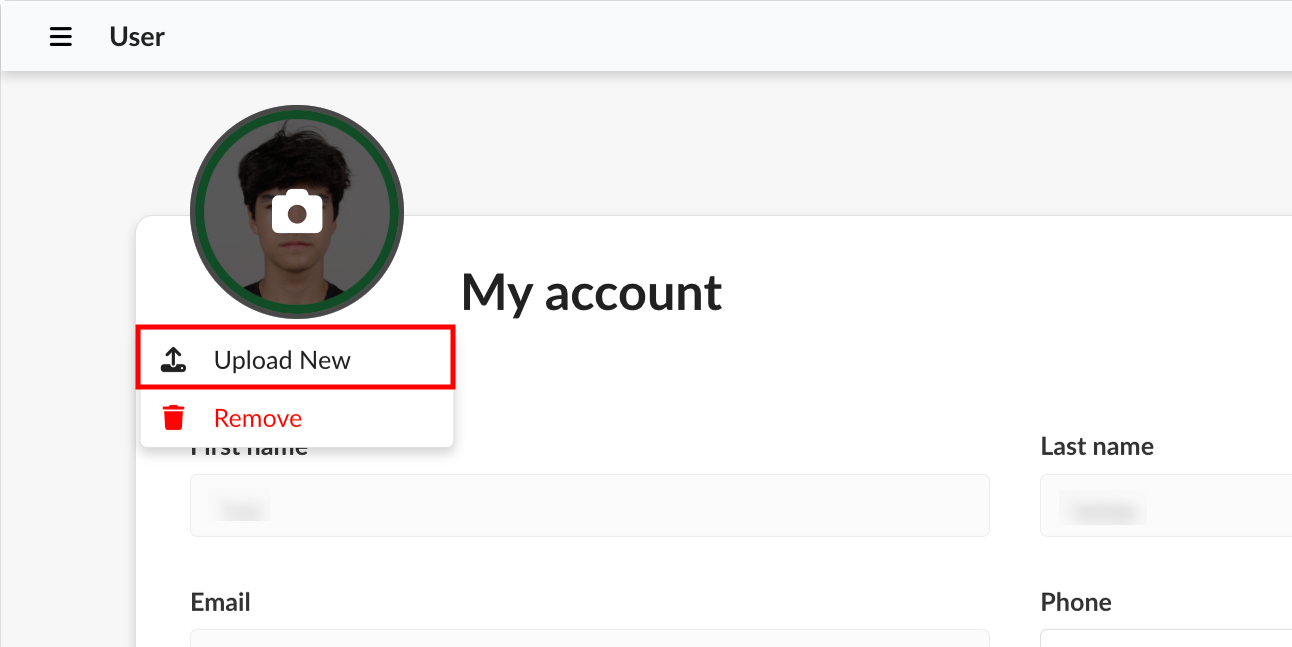Click the My account heading
Image resolution: width=1292 pixels, height=647 pixels.
pyautogui.click(x=591, y=293)
